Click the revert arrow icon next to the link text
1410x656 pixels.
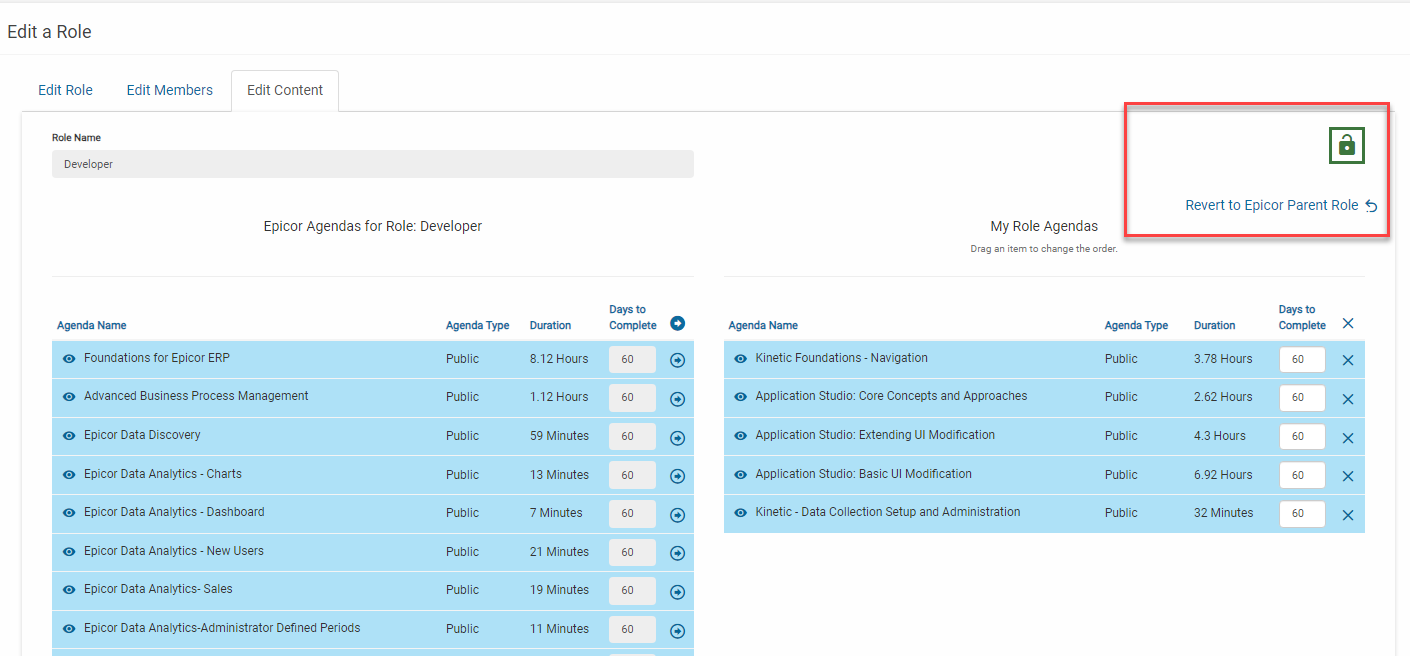coord(1371,205)
